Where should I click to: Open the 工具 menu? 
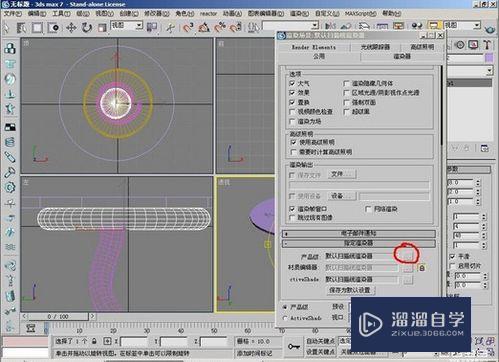coord(61,14)
